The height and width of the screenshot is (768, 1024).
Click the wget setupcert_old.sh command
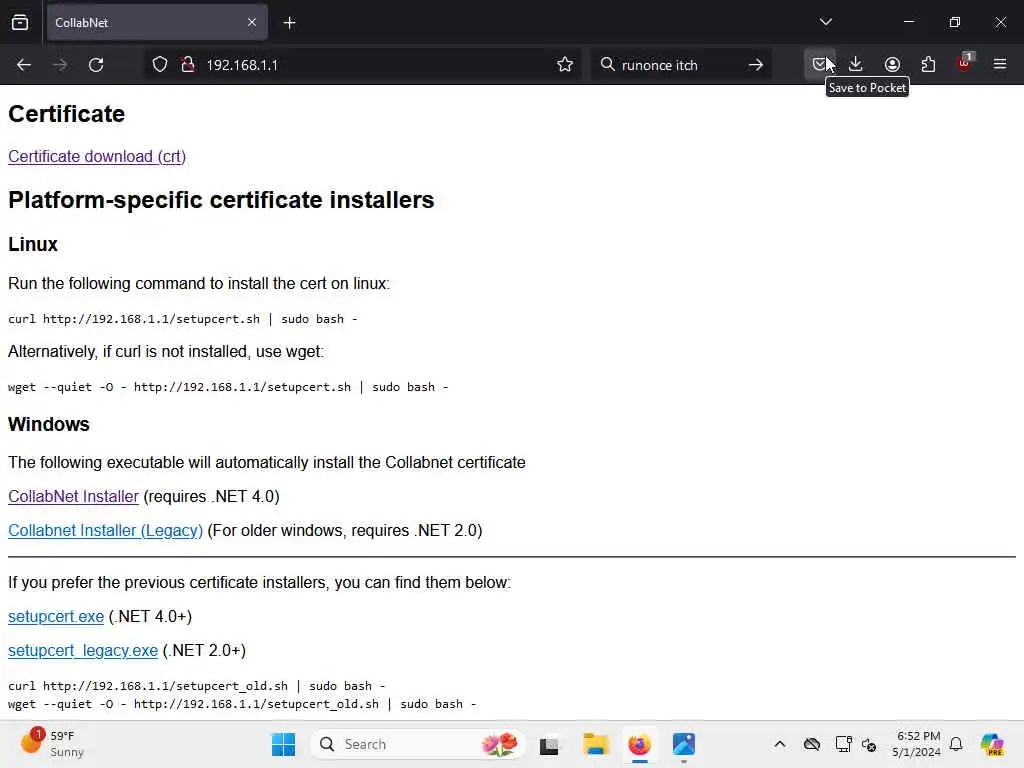point(242,704)
